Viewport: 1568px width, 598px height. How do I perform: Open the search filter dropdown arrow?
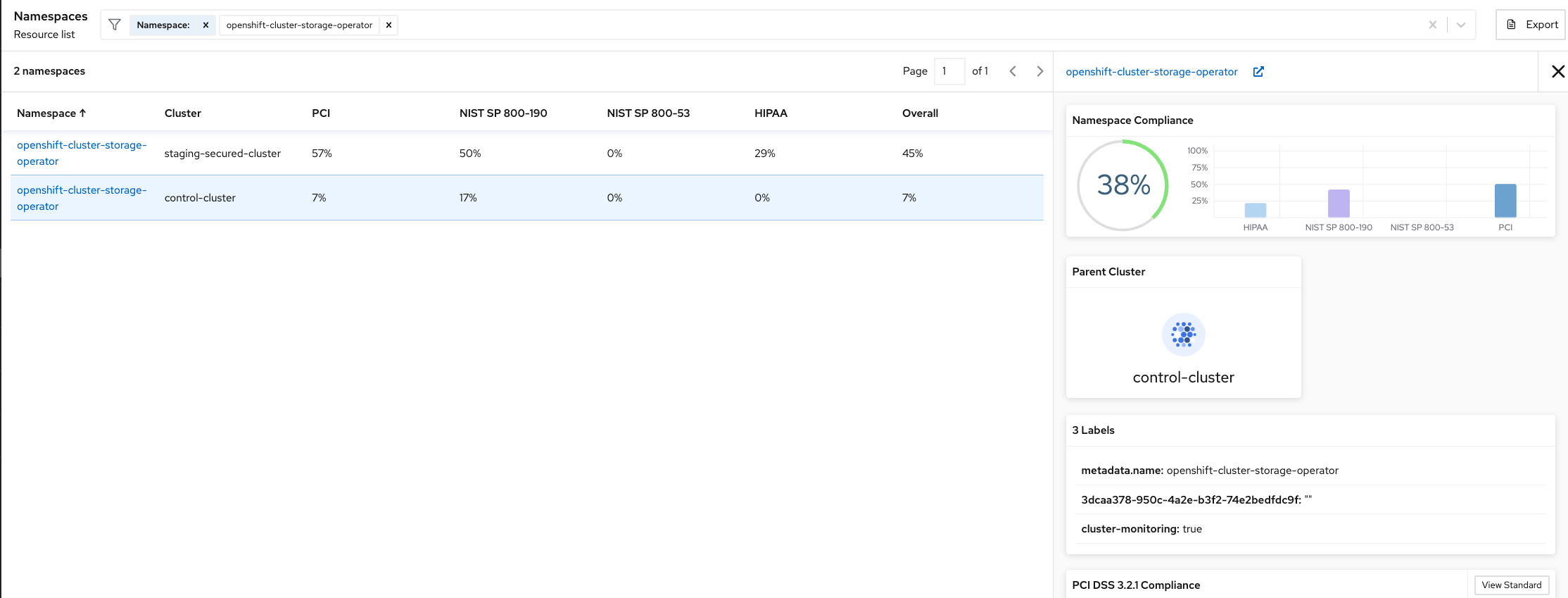[1461, 25]
